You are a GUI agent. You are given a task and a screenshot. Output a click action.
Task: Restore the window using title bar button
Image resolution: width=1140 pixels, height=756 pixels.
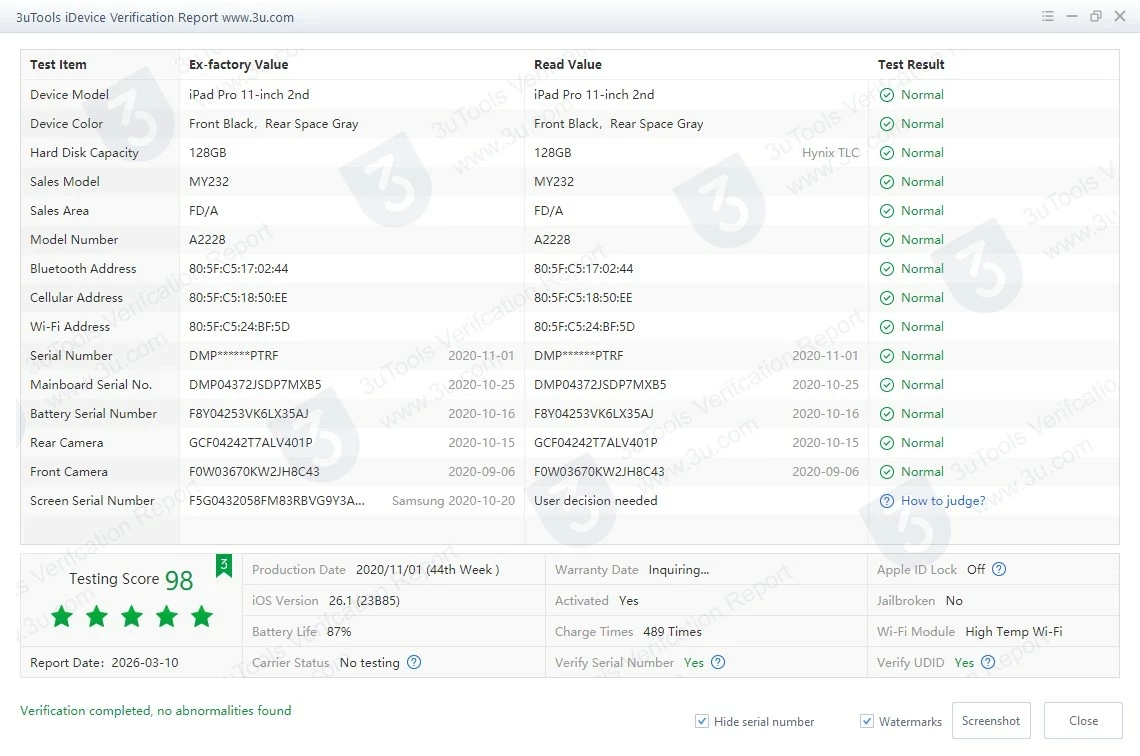point(1096,17)
